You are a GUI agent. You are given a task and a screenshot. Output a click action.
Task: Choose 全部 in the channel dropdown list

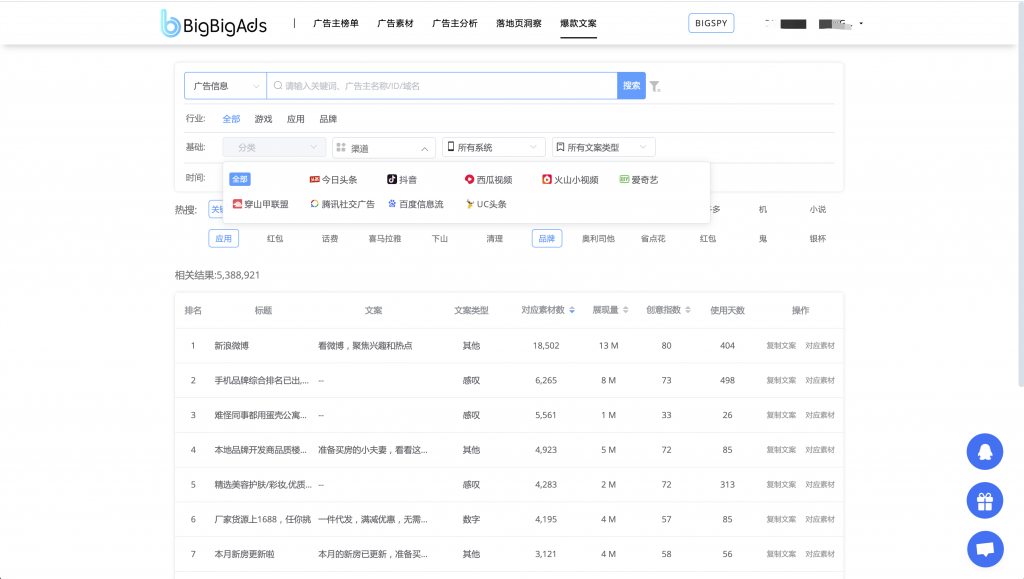(240, 179)
